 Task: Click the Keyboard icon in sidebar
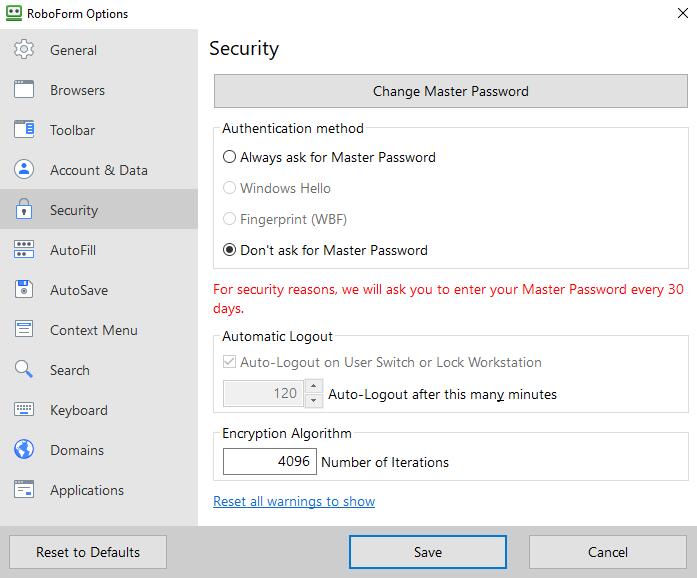pos(25,410)
